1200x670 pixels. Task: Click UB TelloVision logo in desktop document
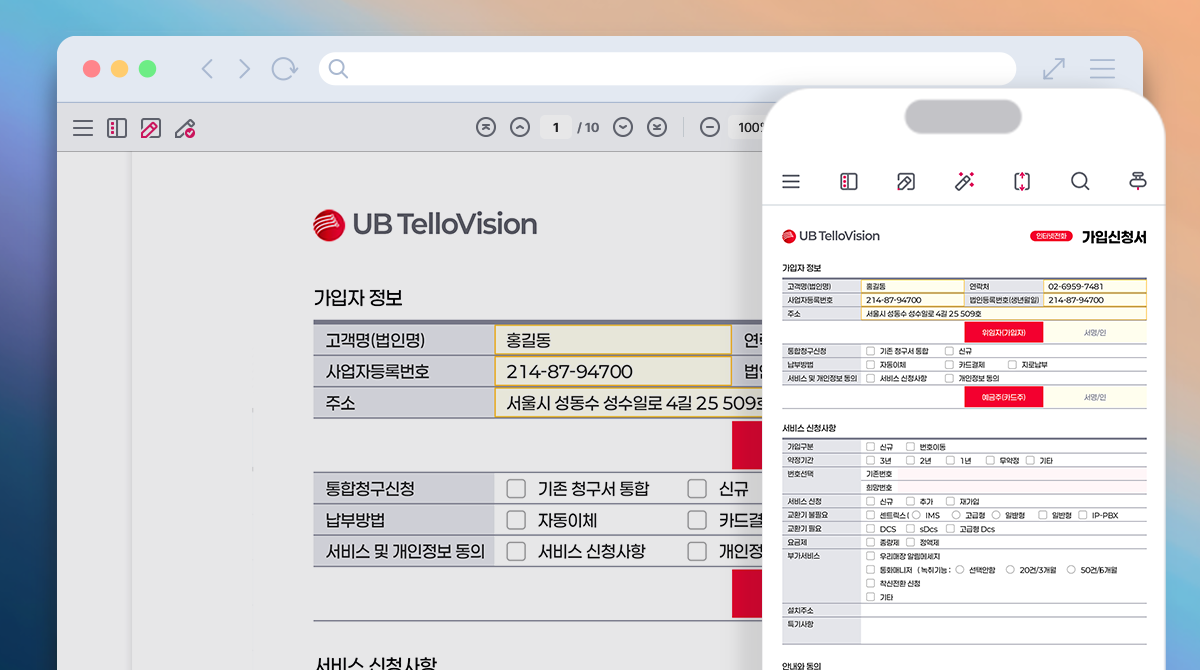click(425, 224)
